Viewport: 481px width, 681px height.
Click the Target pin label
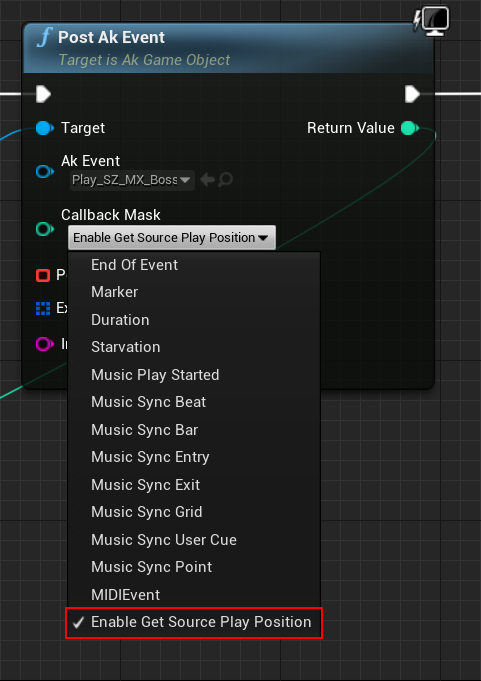[83, 128]
